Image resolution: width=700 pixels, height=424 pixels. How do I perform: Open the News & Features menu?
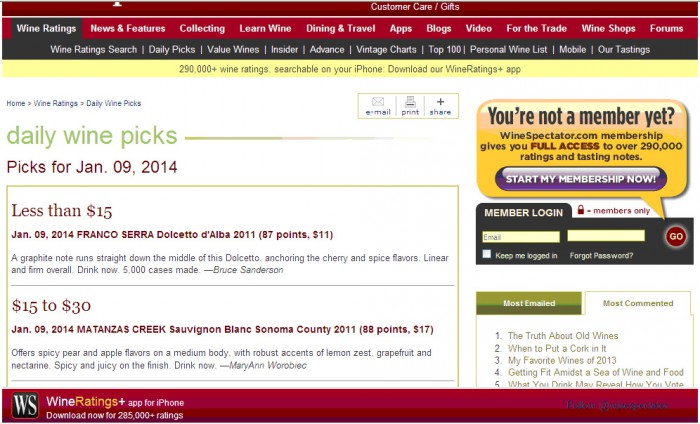coord(128,28)
